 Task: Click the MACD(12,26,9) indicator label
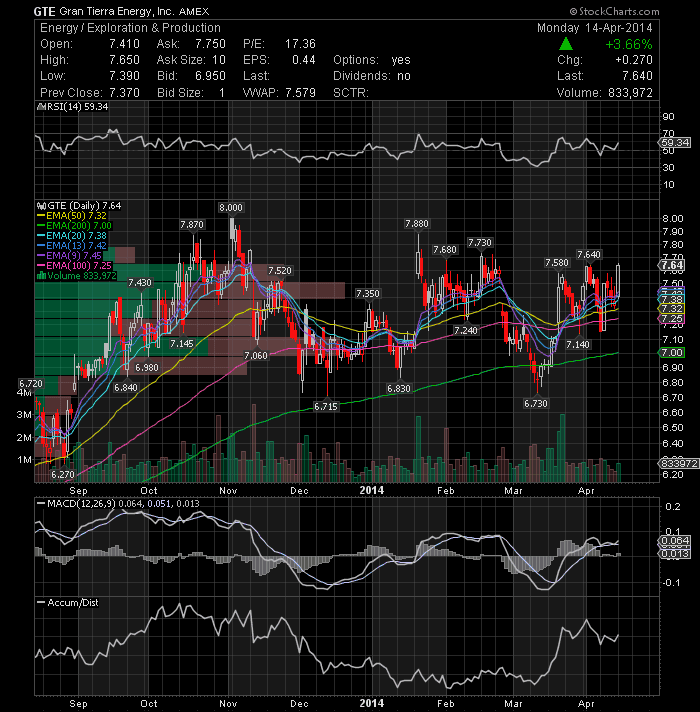(82, 504)
